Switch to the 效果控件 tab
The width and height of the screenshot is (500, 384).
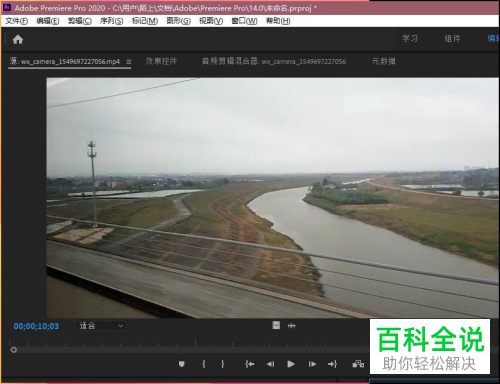pos(161,61)
